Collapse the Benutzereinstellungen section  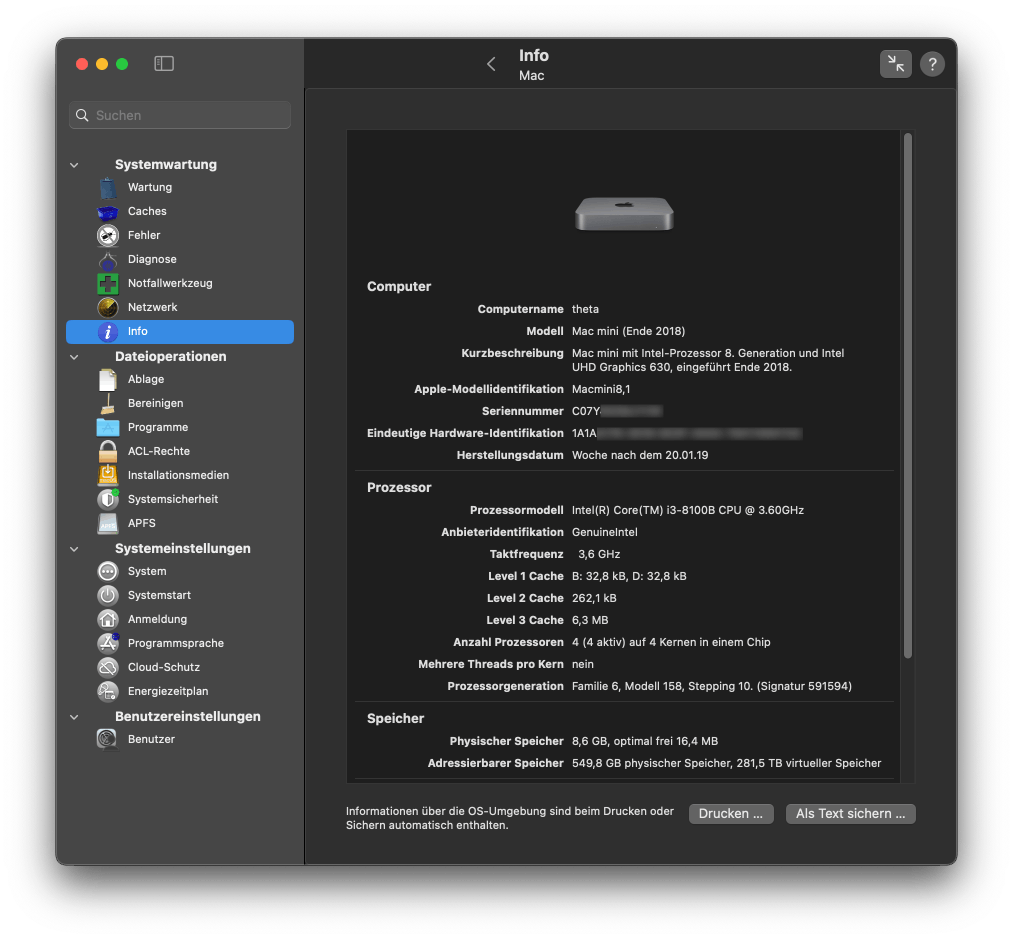74,717
